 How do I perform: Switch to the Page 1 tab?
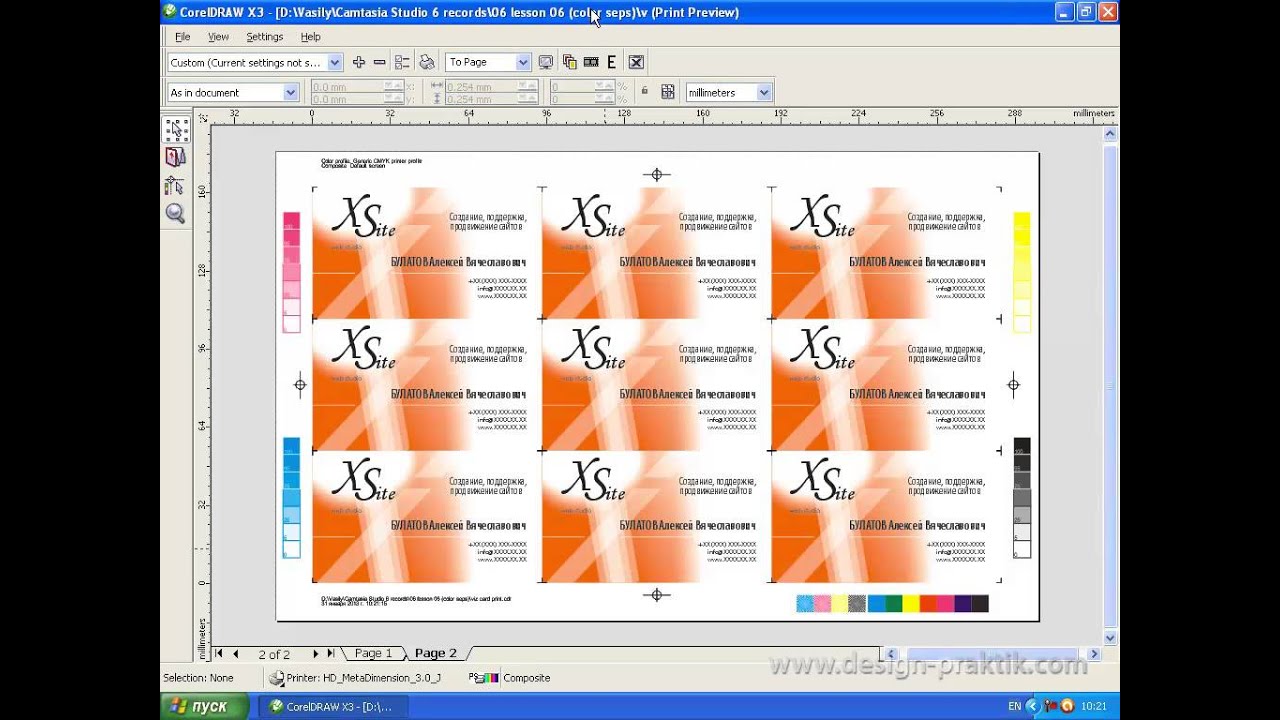(374, 653)
